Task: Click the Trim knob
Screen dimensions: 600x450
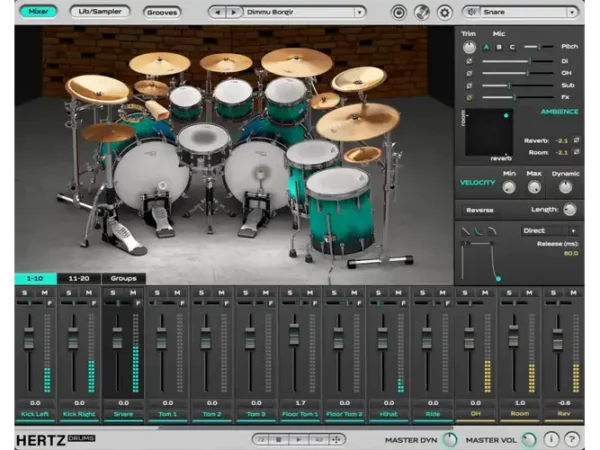Action: pyautogui.click(x=469, y=47)
